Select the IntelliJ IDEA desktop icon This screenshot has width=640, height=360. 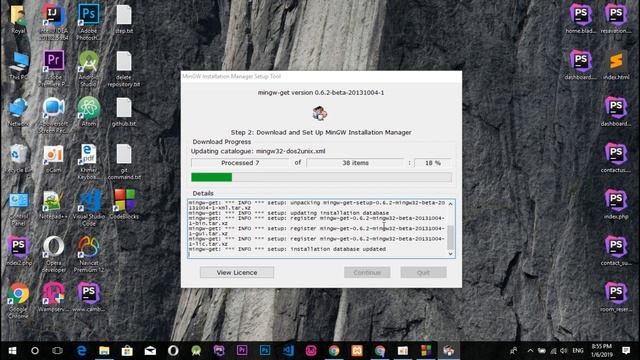click(53, 21)
